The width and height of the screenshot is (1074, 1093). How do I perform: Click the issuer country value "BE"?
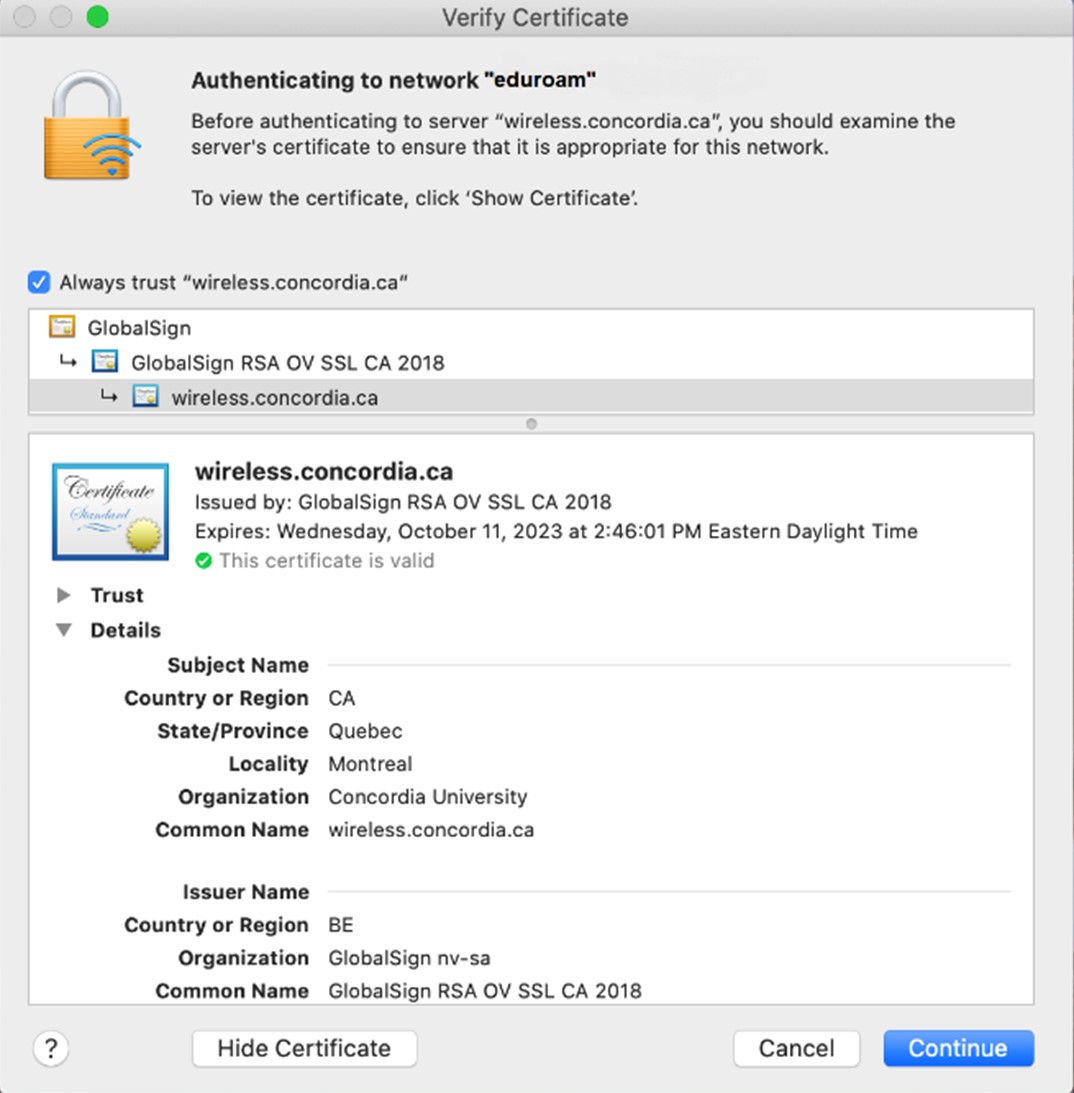pyautogui.click(x=341, y=925)
